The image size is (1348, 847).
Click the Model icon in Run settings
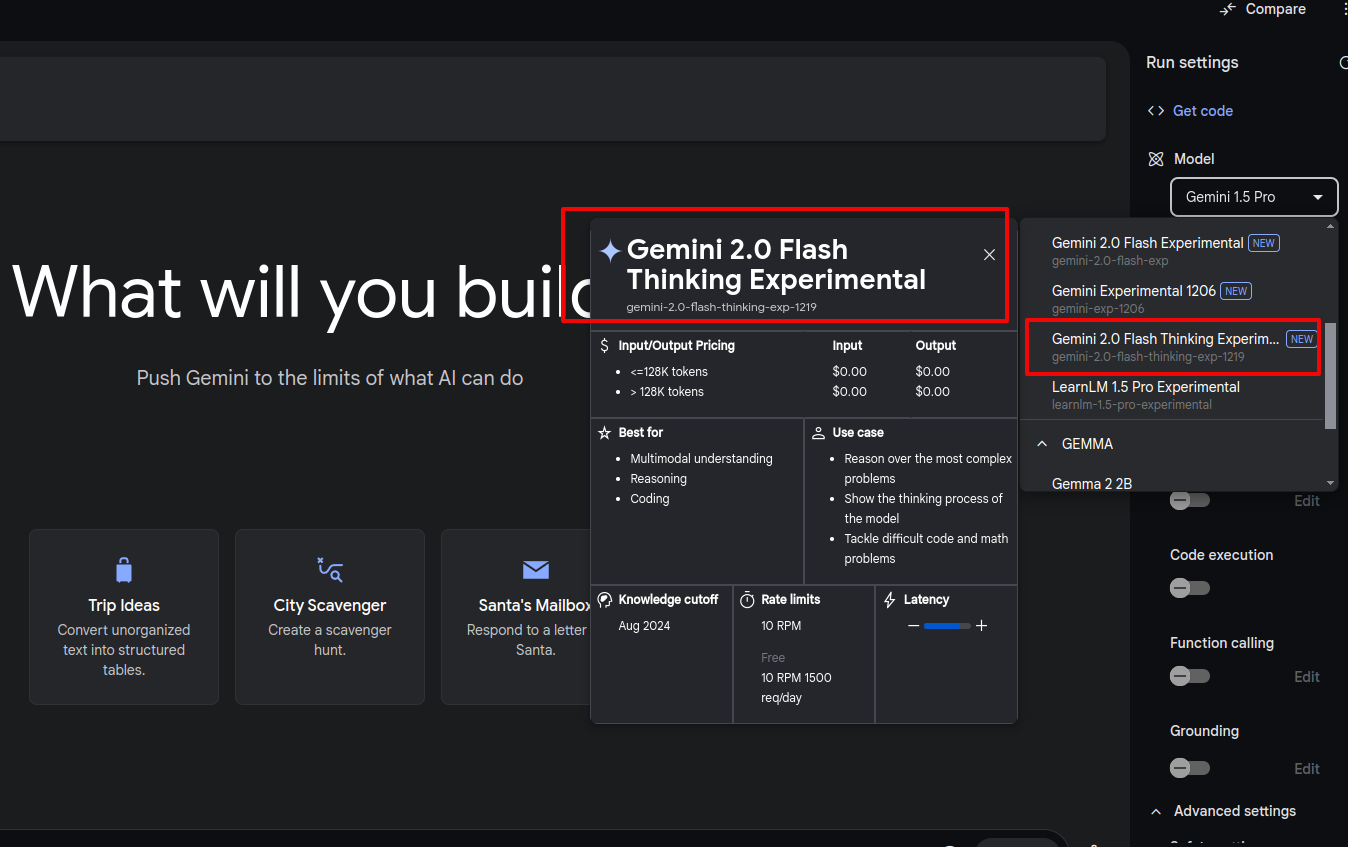click(1156, 159)
